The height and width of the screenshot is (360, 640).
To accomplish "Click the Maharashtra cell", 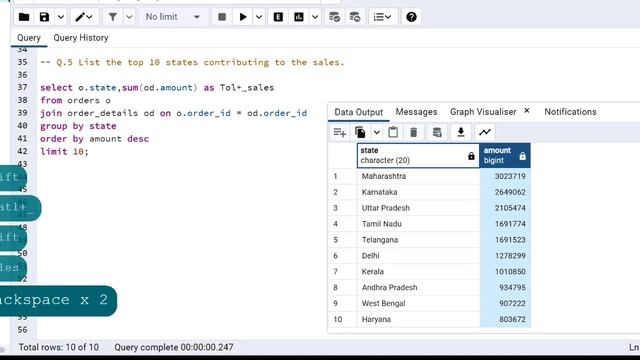I will pos(418,176).
